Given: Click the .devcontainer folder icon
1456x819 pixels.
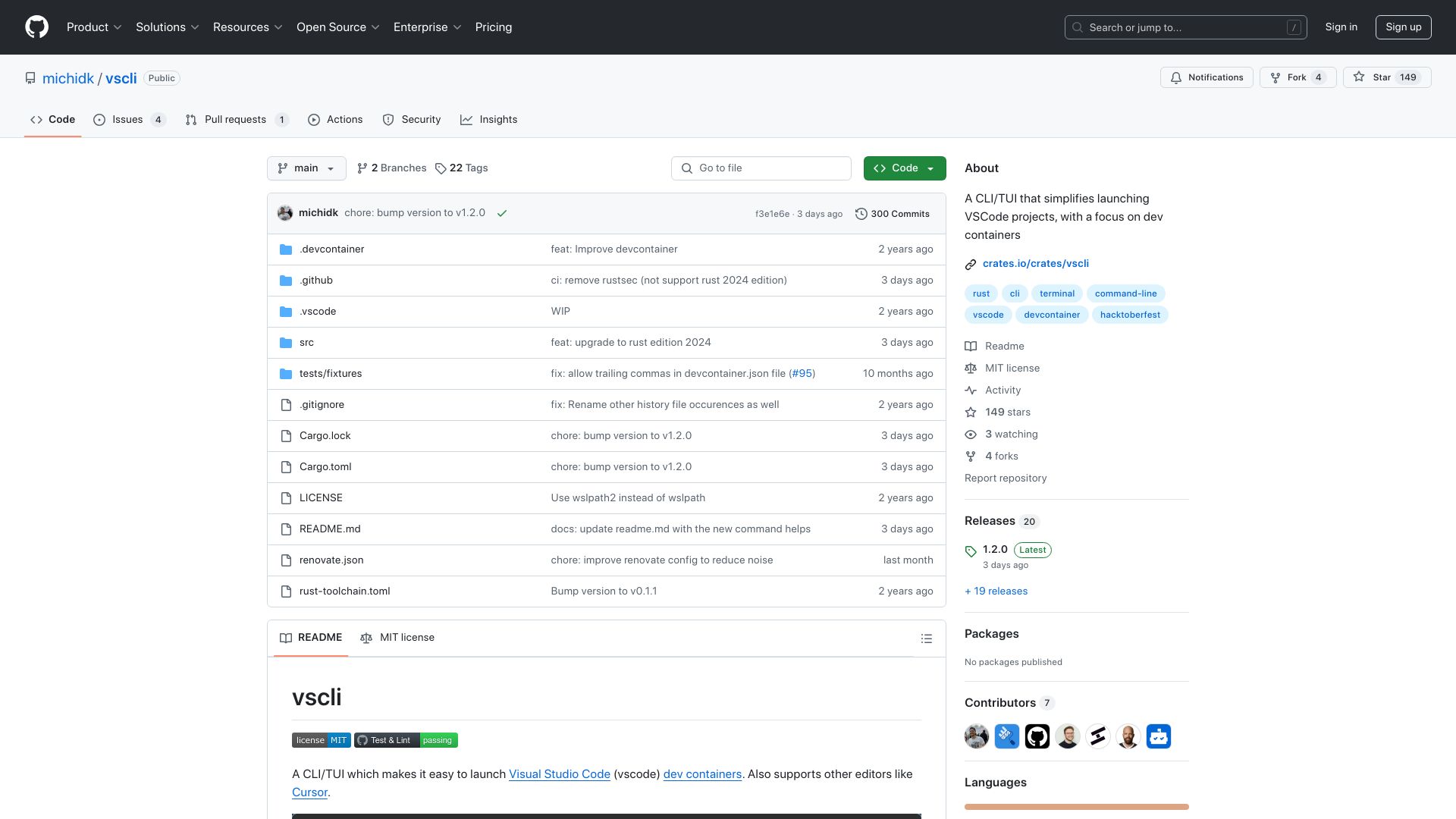Looking at the screenshot, I should pyautogui.click(x=286, y=249).
